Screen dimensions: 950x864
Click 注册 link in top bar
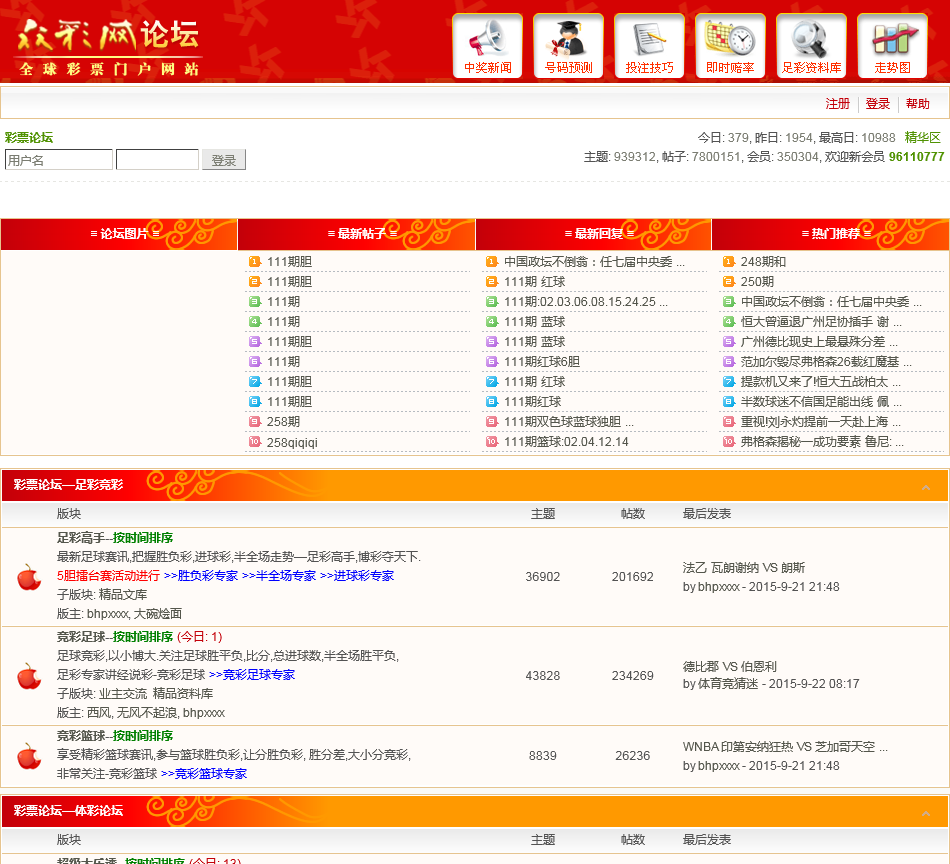837,104
